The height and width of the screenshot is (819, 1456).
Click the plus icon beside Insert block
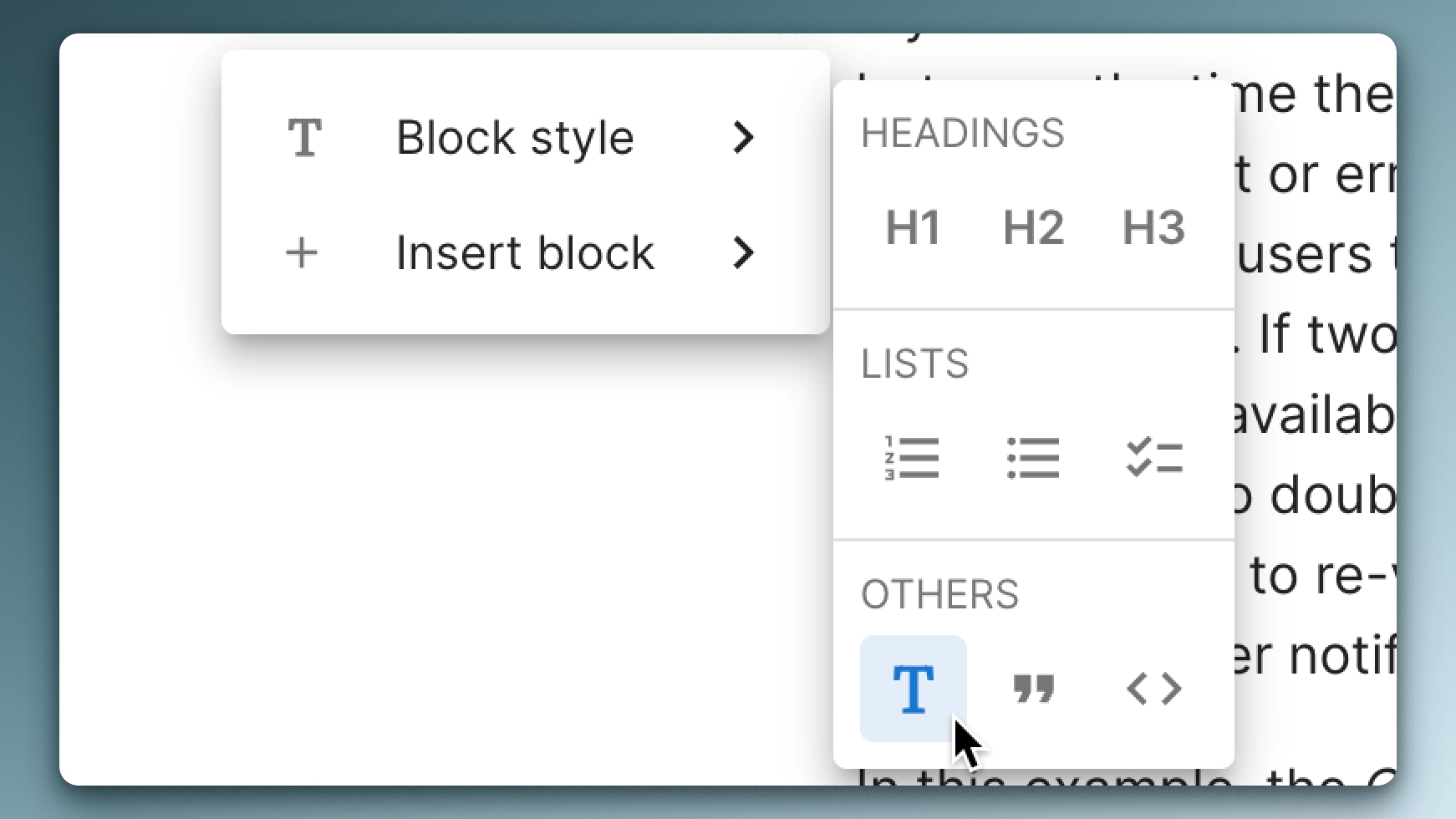tap(303, 252)
